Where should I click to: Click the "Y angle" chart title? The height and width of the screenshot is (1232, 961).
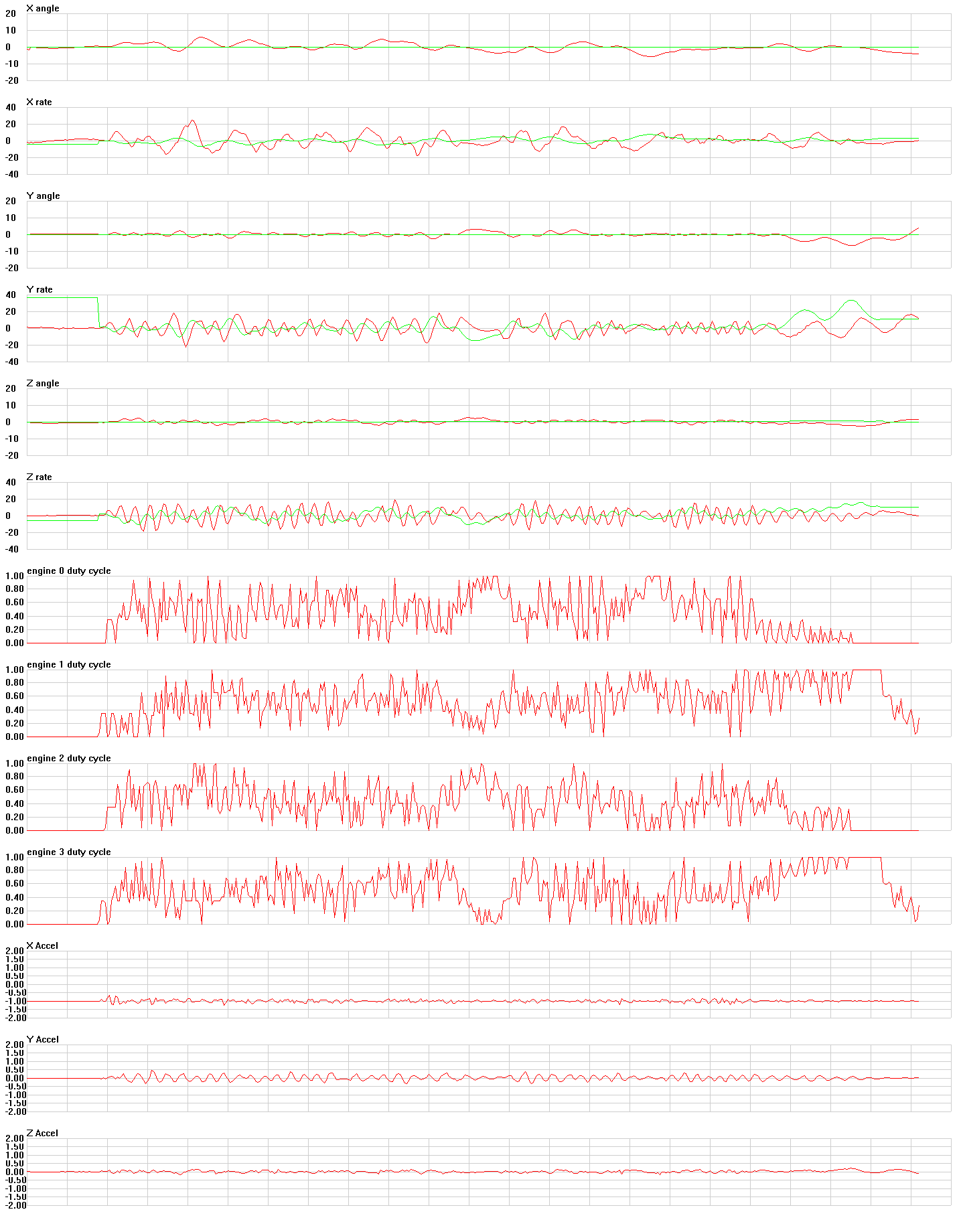[43, 196]
